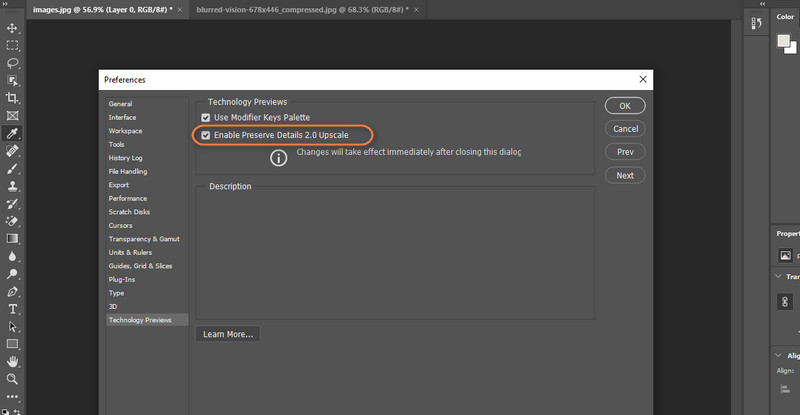
Task: Activate the Crop tool
Action: click(x=12, y=98)
